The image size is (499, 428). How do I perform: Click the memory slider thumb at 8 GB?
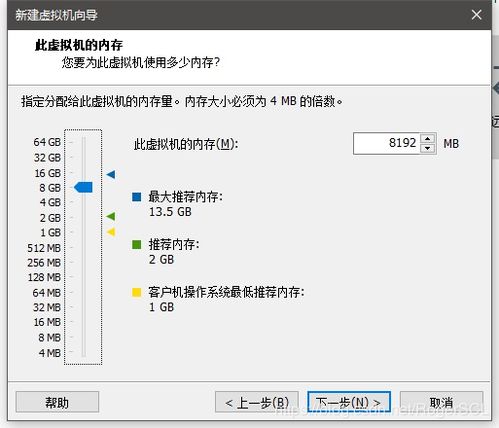click(83, 187)
